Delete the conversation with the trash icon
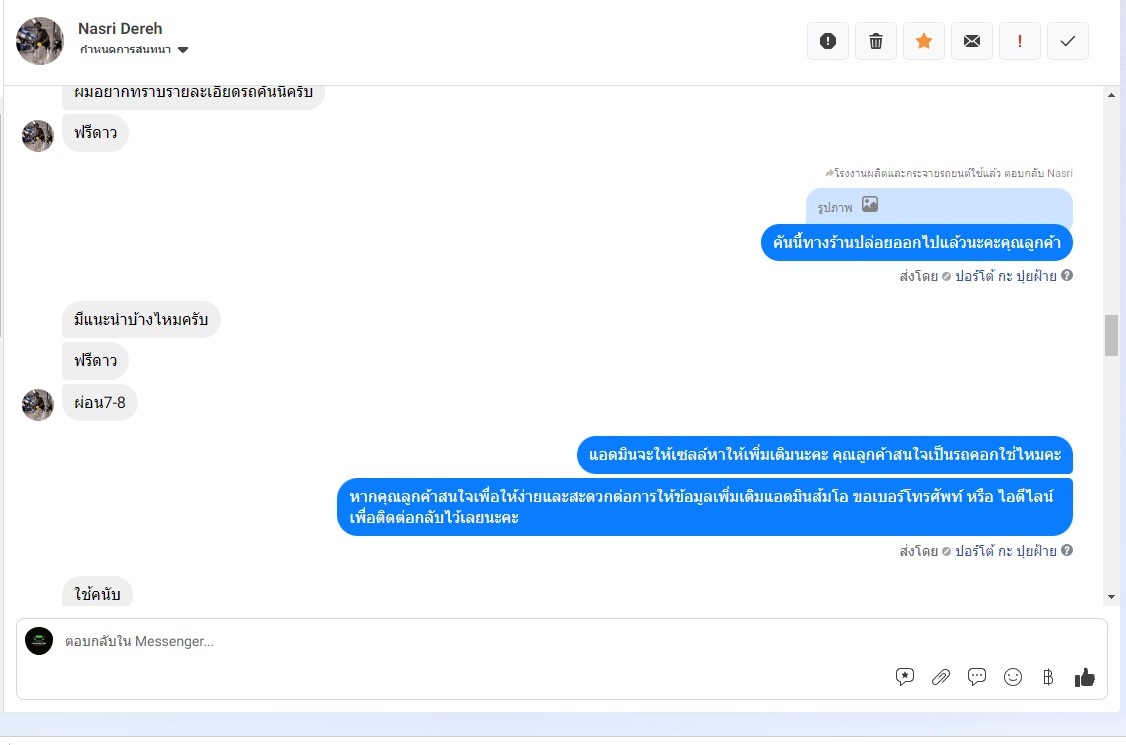This screenshot has width=1126, height=745. tap(875, 41)
